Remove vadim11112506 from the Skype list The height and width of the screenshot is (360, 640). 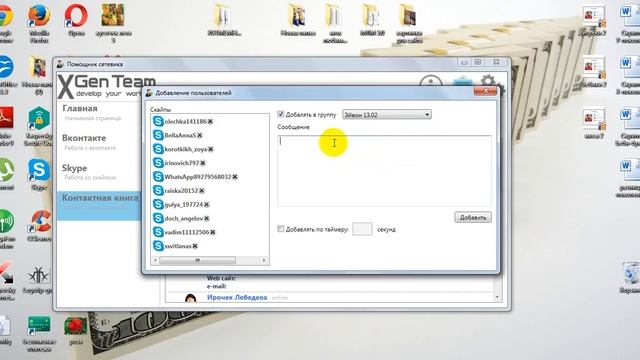(x=213, y=232)
